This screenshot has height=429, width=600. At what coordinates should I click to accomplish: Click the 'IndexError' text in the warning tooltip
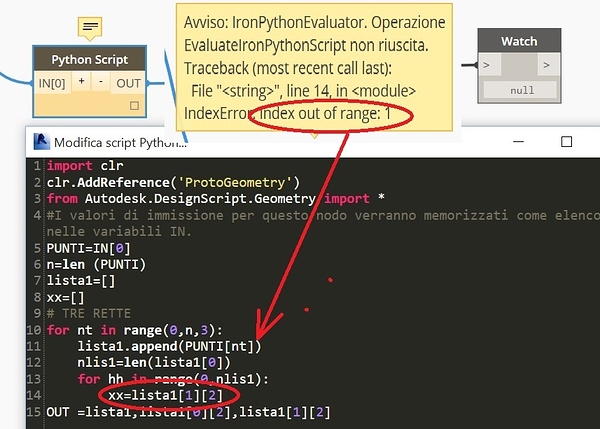[x=218, y=114]
